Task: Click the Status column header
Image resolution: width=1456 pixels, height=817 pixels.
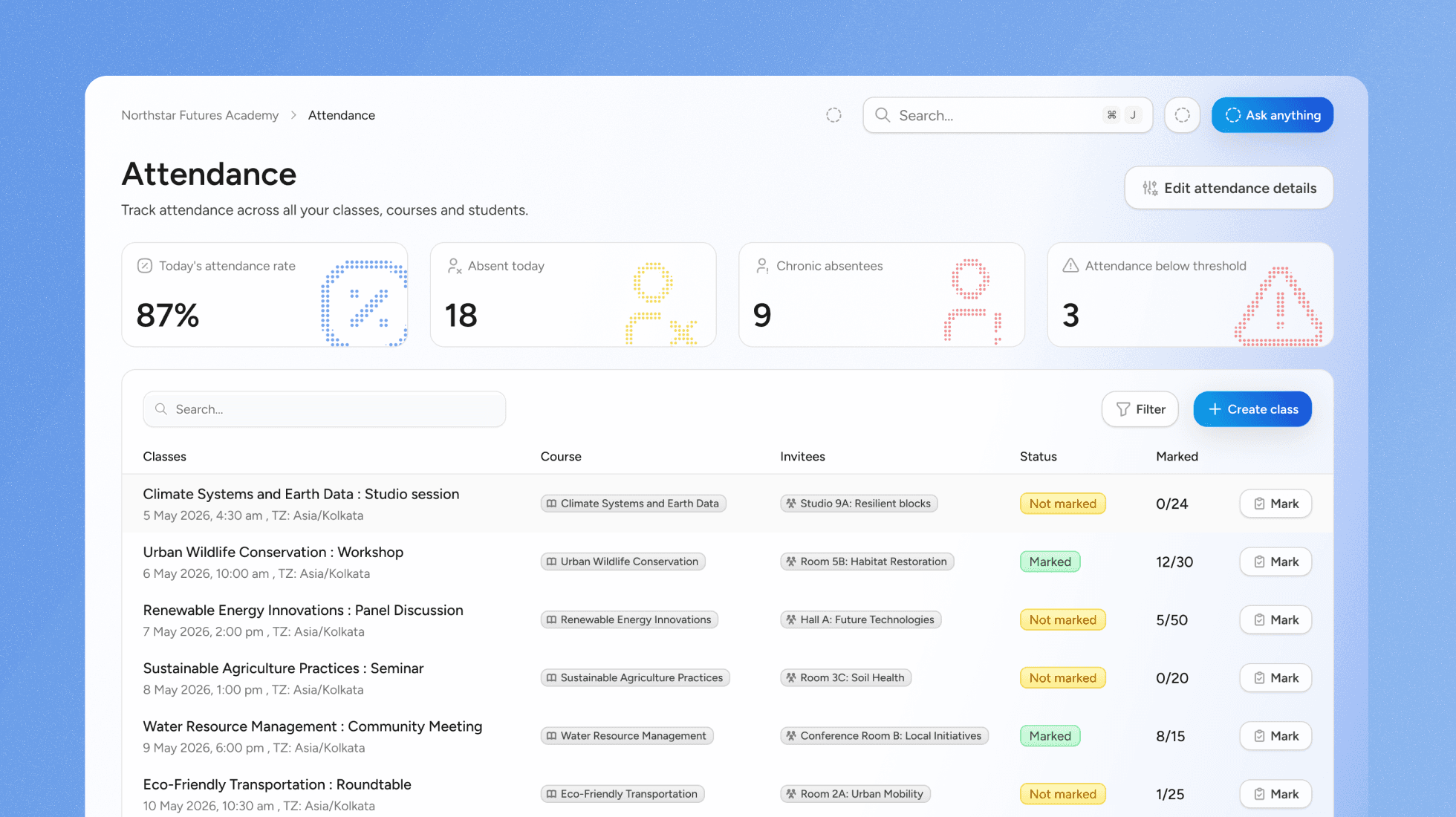Action: coord(1038,457)
